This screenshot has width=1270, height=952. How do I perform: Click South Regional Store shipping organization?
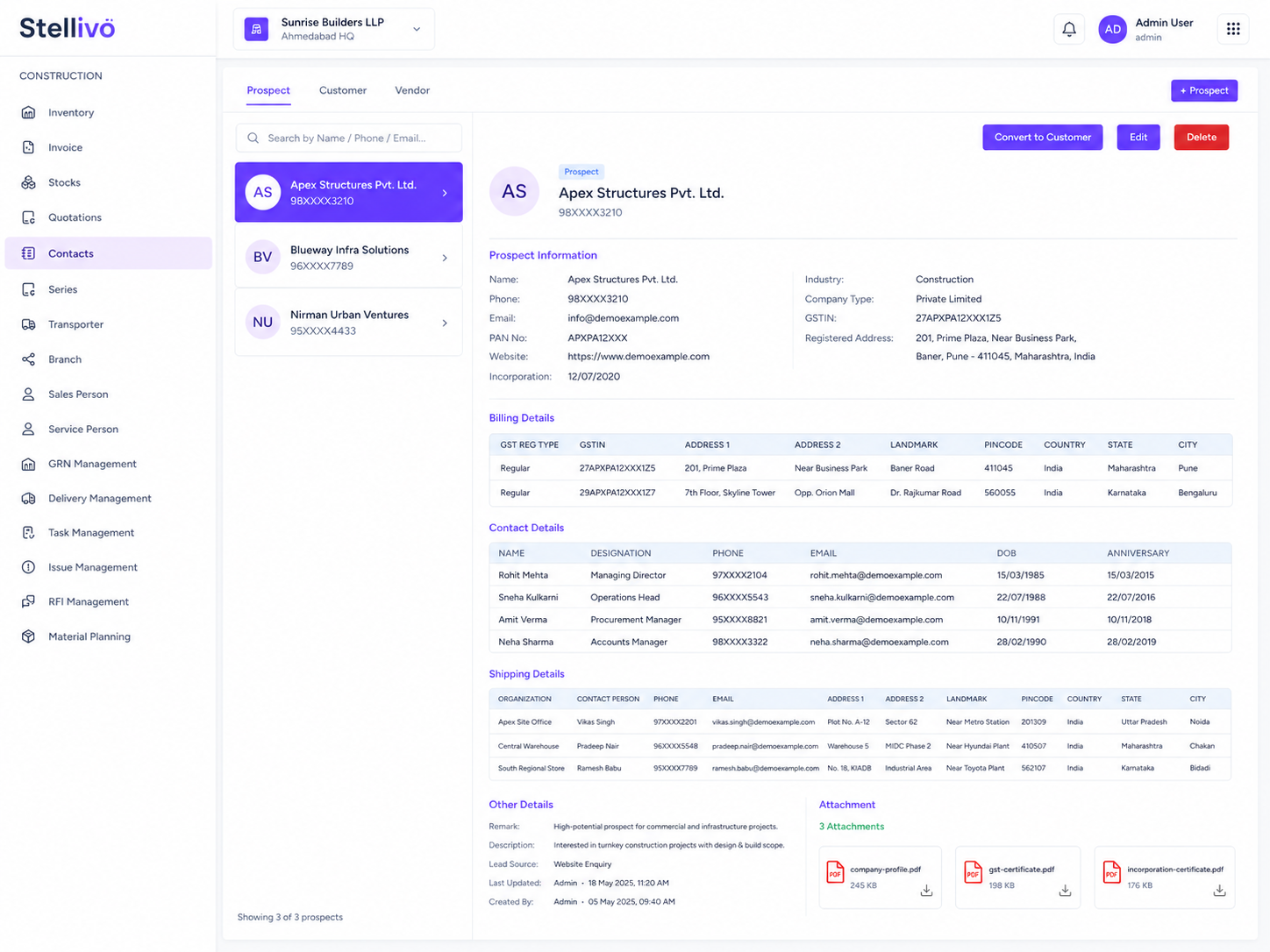click(x=532, y=768)
